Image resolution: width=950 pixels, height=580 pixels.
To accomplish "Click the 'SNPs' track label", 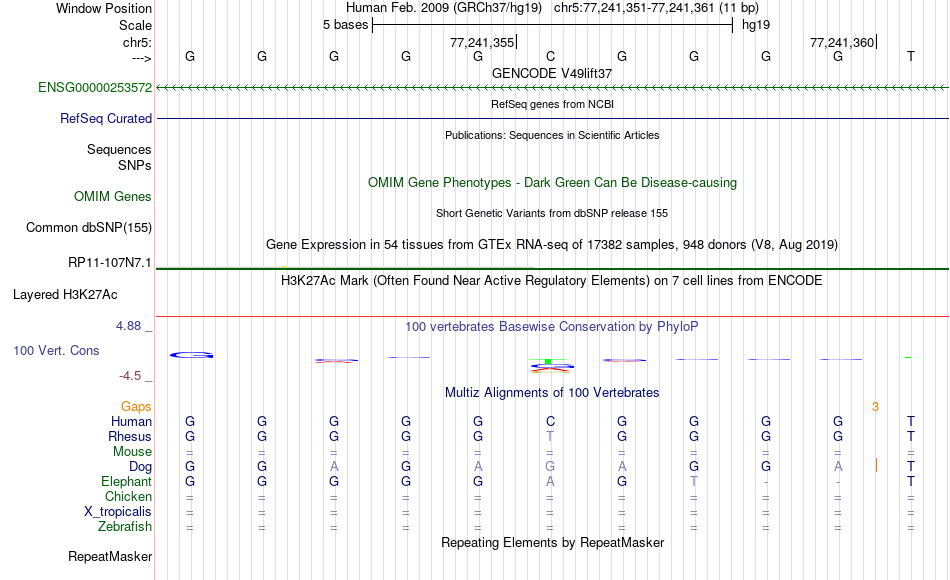I will (x=135, y=165).
